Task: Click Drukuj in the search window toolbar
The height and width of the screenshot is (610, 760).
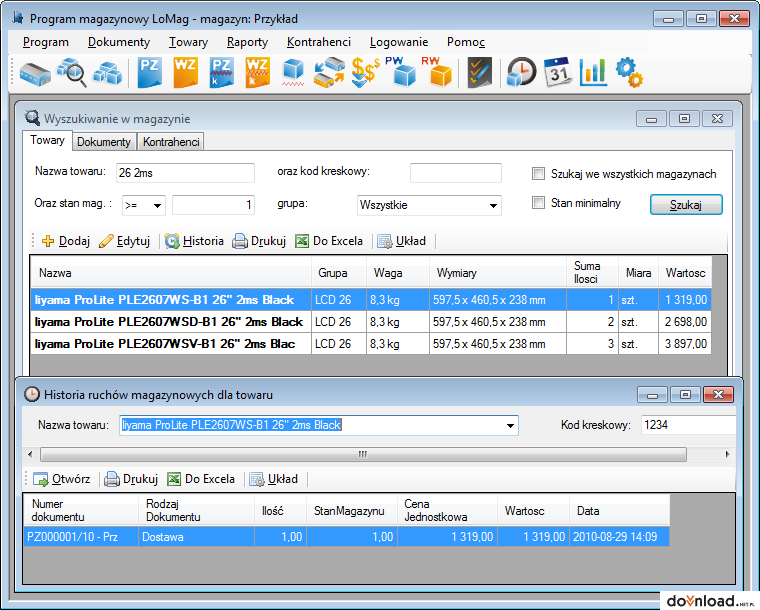Action: tap(259, 241)
